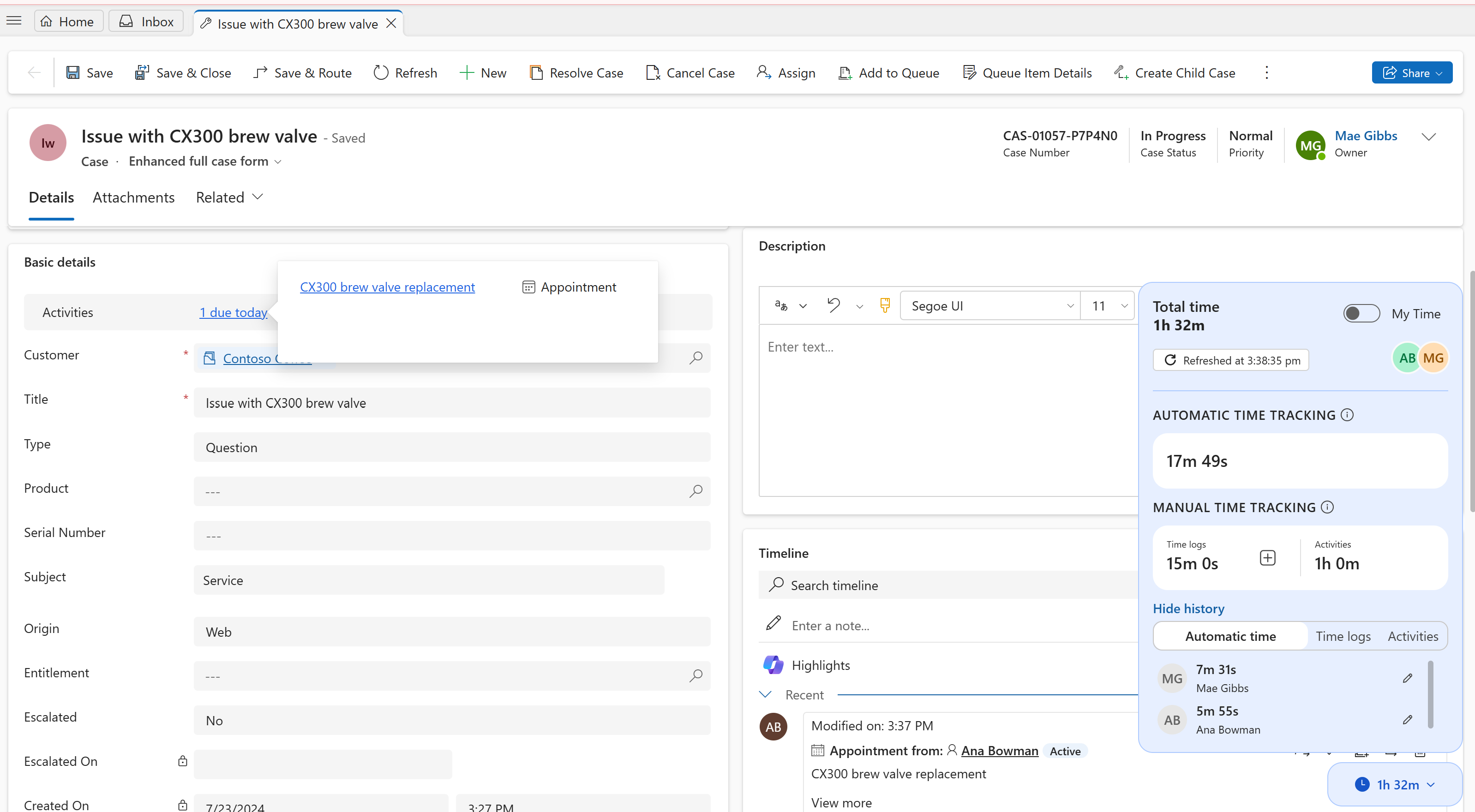
Task: Toggle the My Time switch on
Action: tap(1362, 313)
